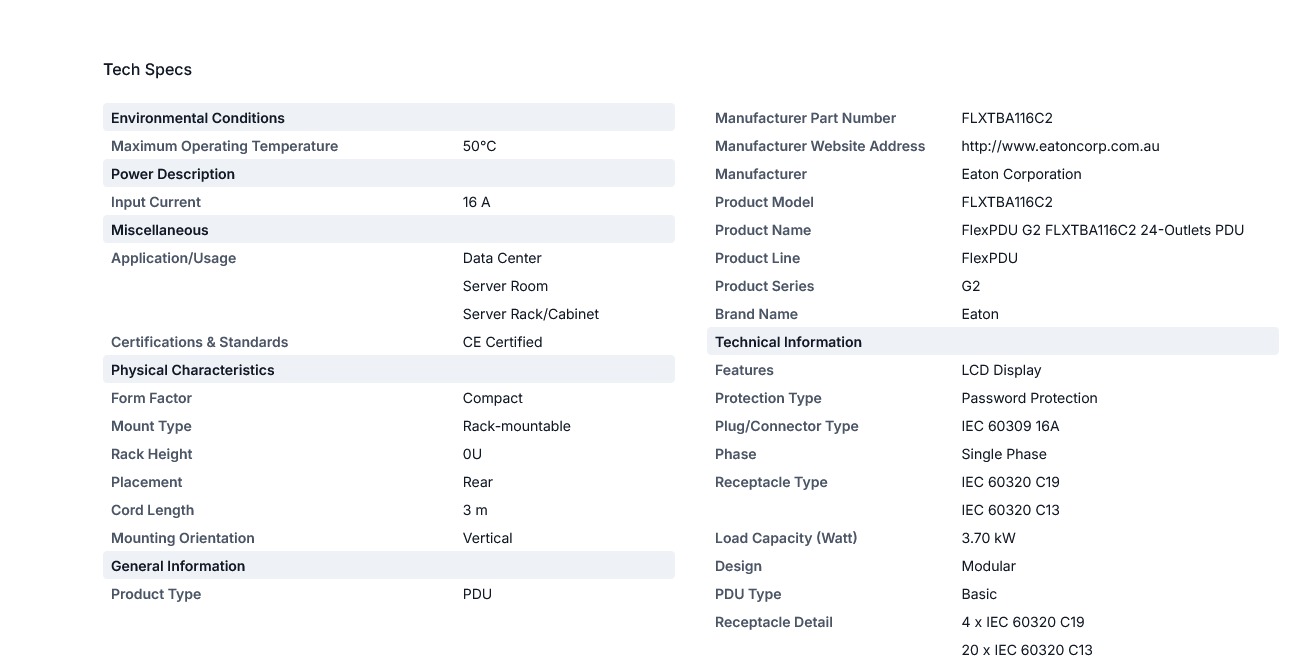Select the General Information section header

389,565
